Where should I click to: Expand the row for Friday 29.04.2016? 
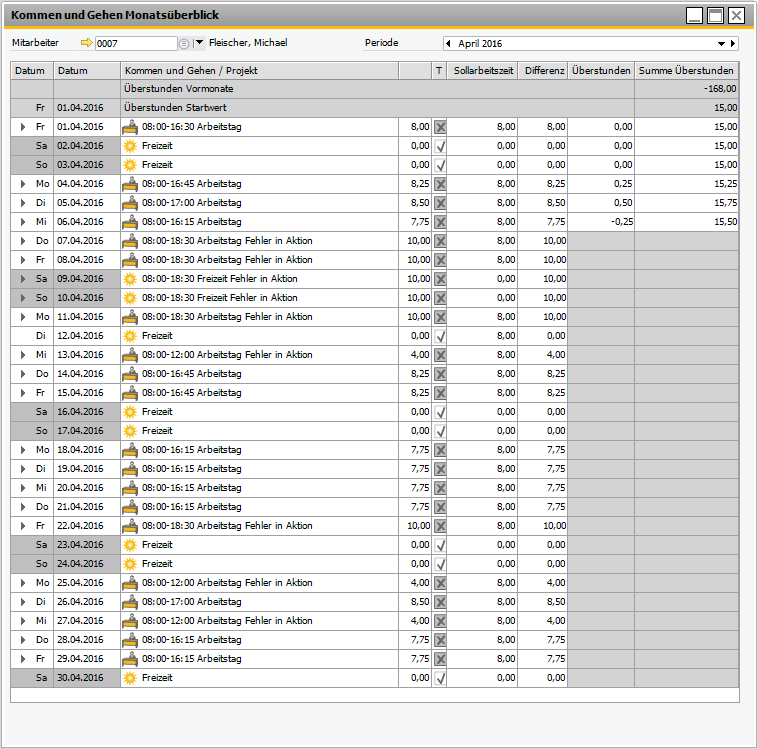pos(23,659)
